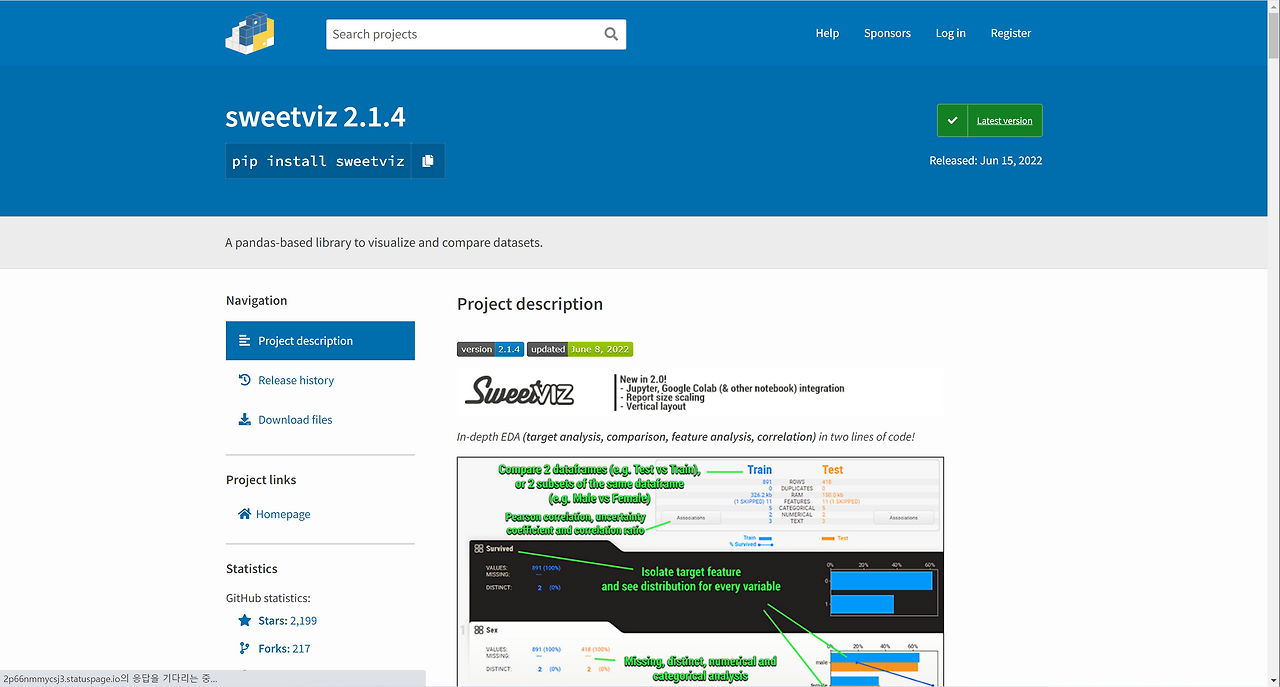Click inside the Search projects field
Image resolution: width=1280 pixels, height=687 pixels.
(x=460, y=33)
